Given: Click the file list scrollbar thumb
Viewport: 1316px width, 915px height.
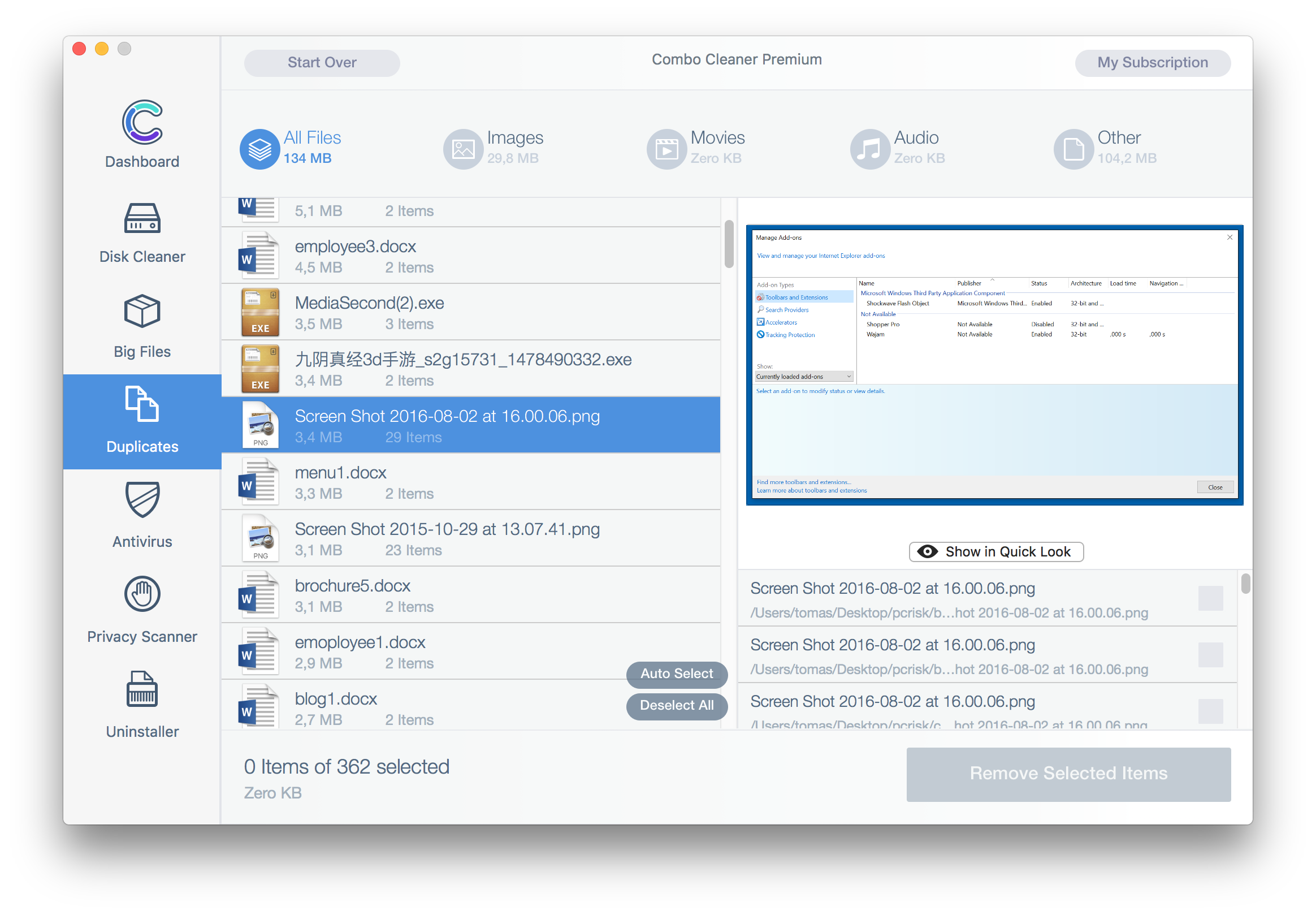Looking at the screenshot, I should click(x=729, y=244).
